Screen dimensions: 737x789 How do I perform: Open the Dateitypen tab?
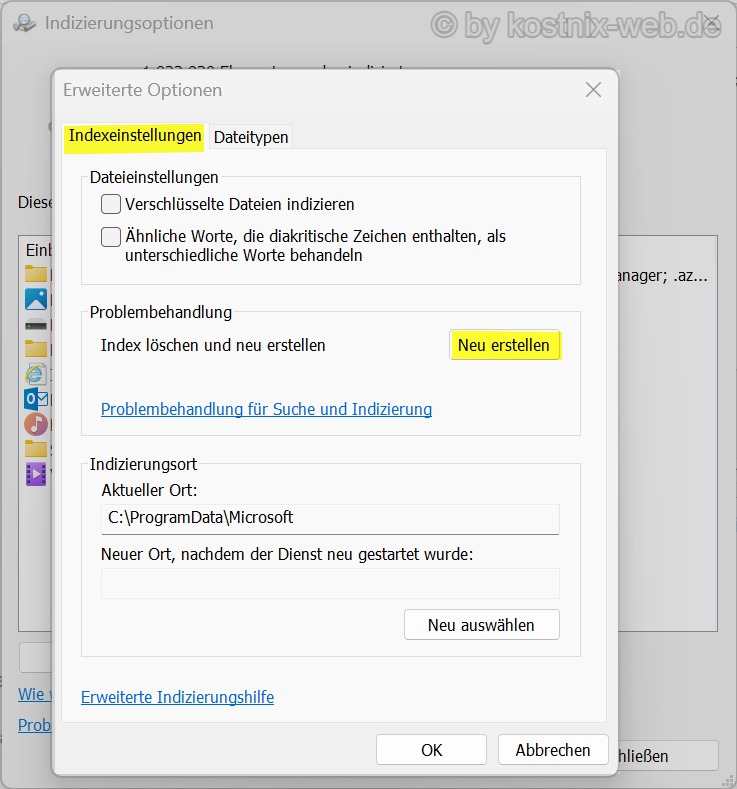(x=251, y=137)
